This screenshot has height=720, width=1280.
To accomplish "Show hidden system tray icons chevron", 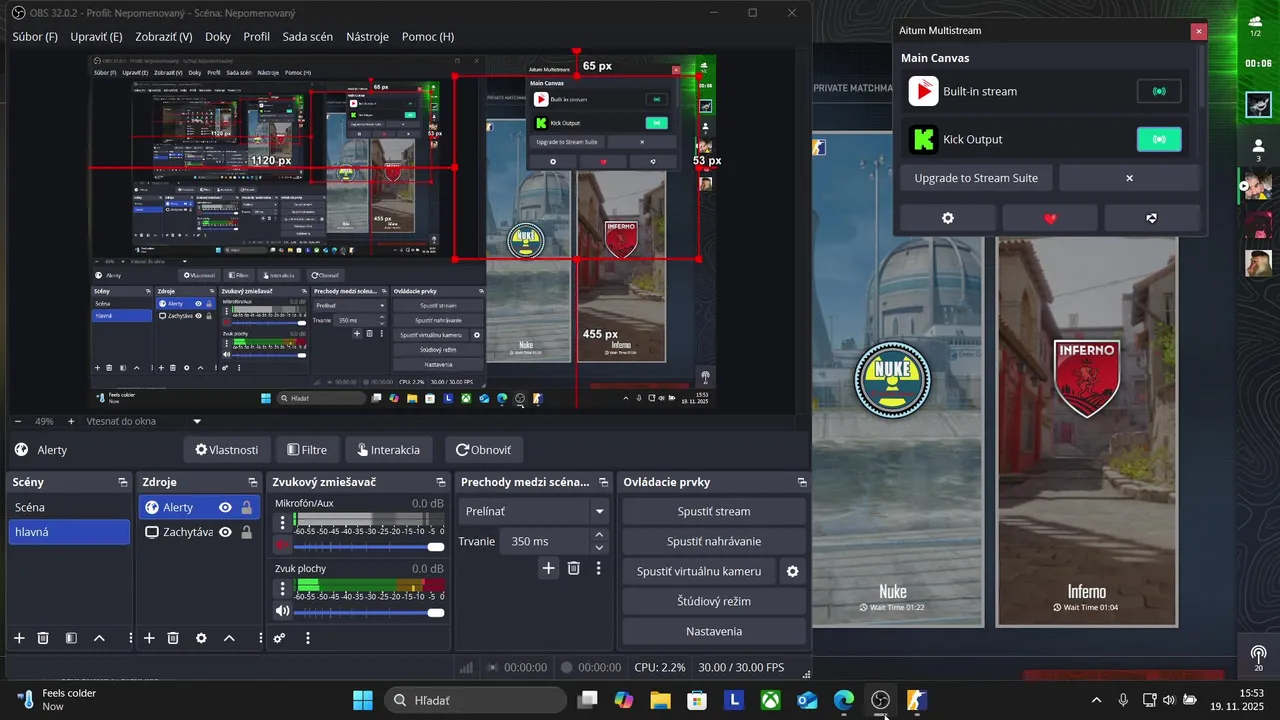I will click(1097, 700).
